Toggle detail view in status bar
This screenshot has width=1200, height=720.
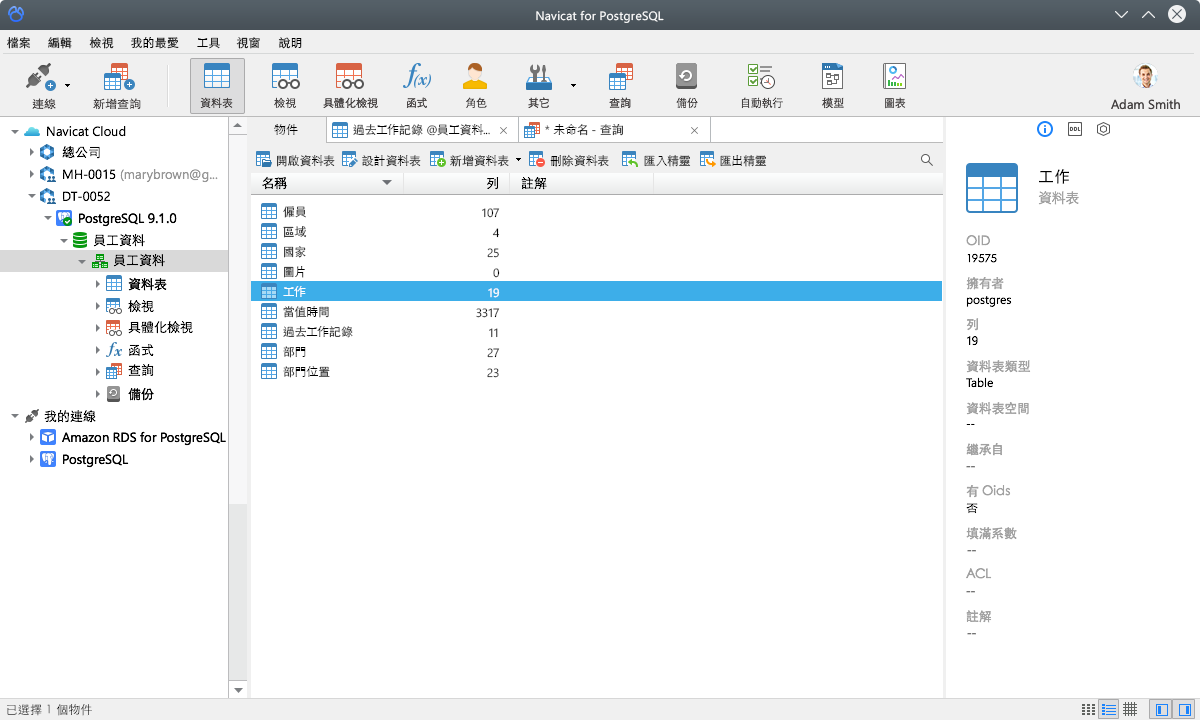tap(1108, 709)
